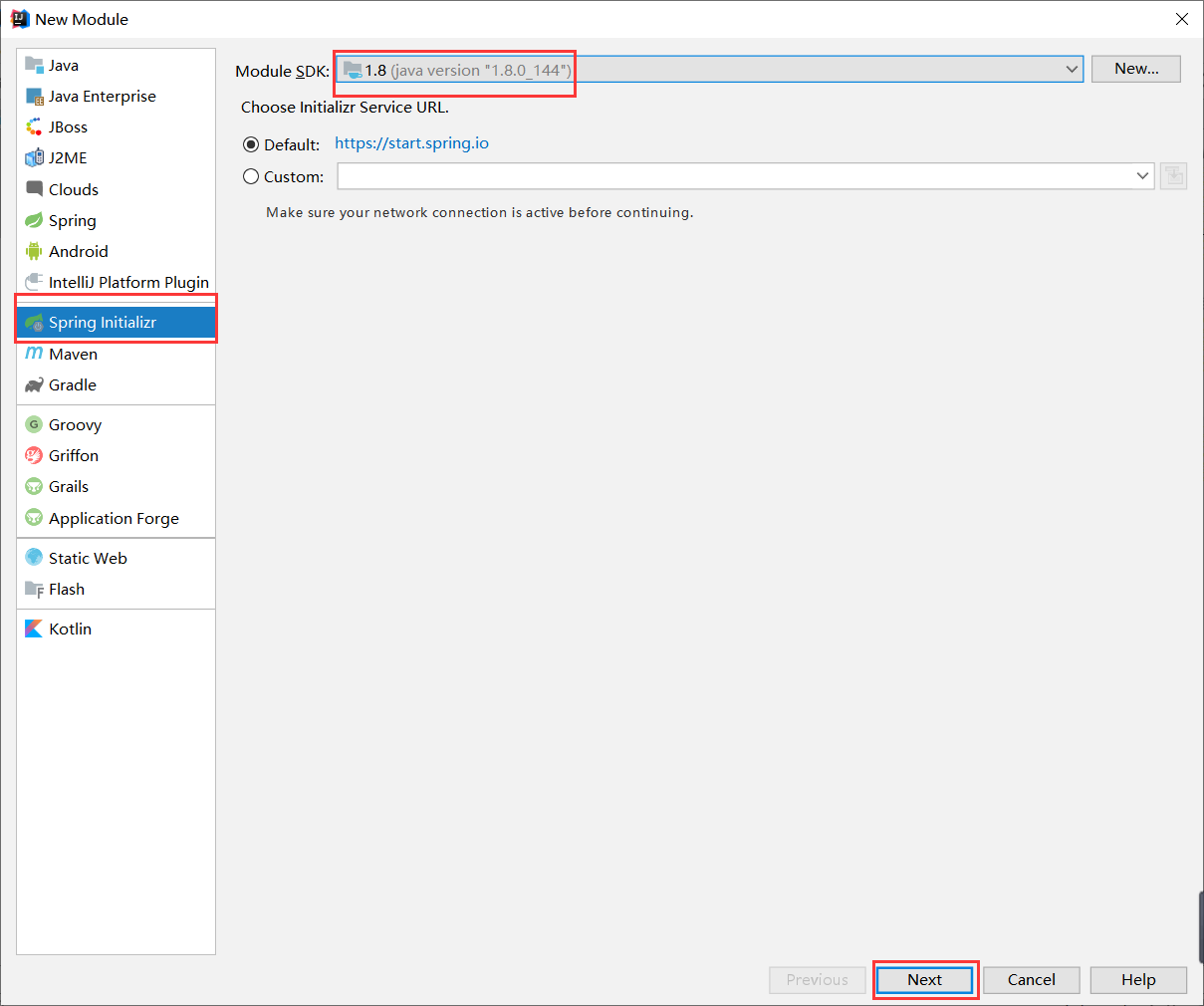Click the JBoss icon

[34, 127]
